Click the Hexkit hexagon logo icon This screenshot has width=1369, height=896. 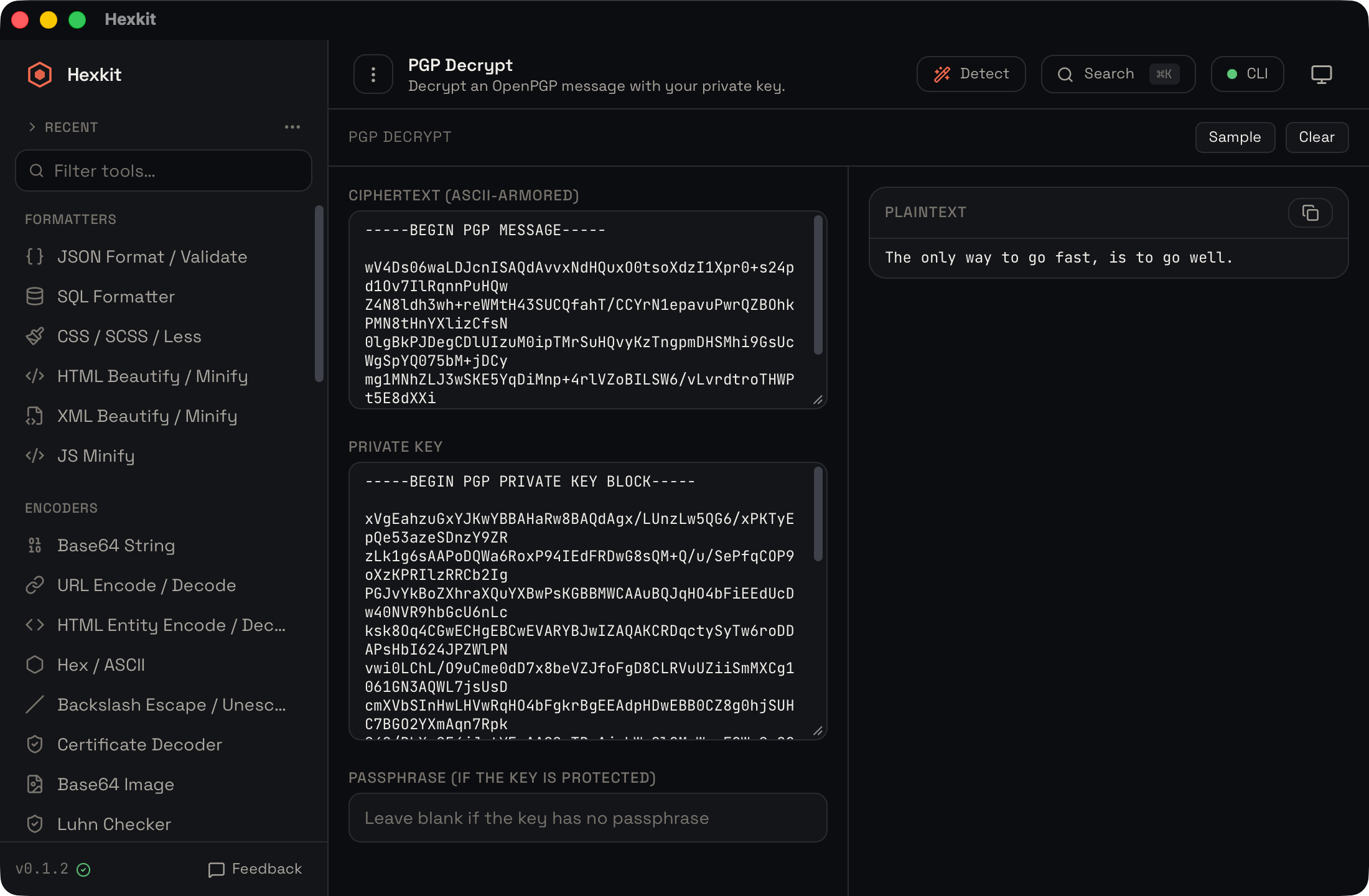tap(40, 75)
